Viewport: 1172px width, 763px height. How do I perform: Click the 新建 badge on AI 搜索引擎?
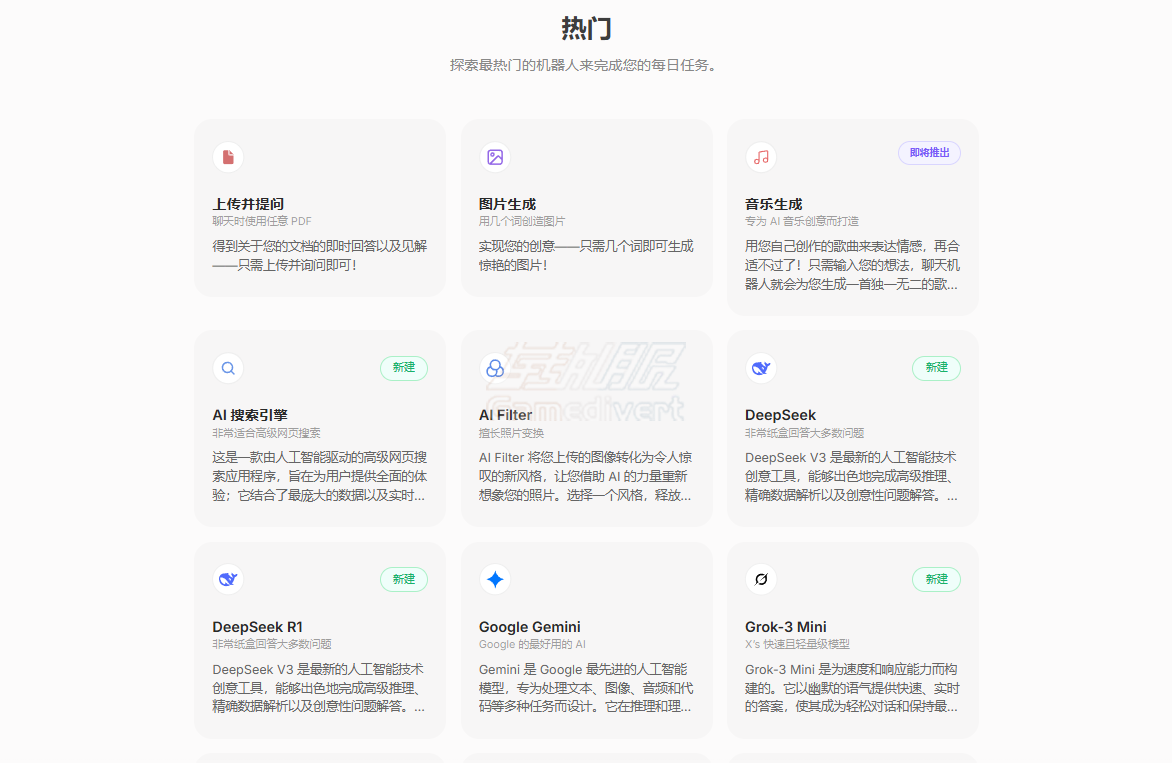point(403,368)
